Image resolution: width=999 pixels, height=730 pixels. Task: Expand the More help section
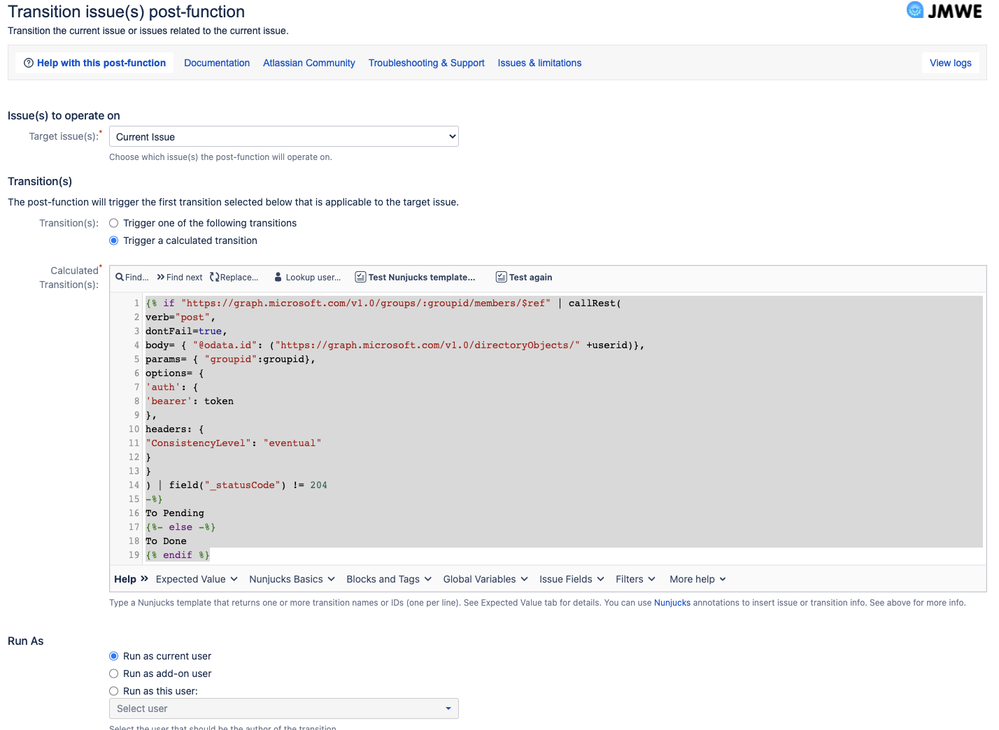(698, 579)
